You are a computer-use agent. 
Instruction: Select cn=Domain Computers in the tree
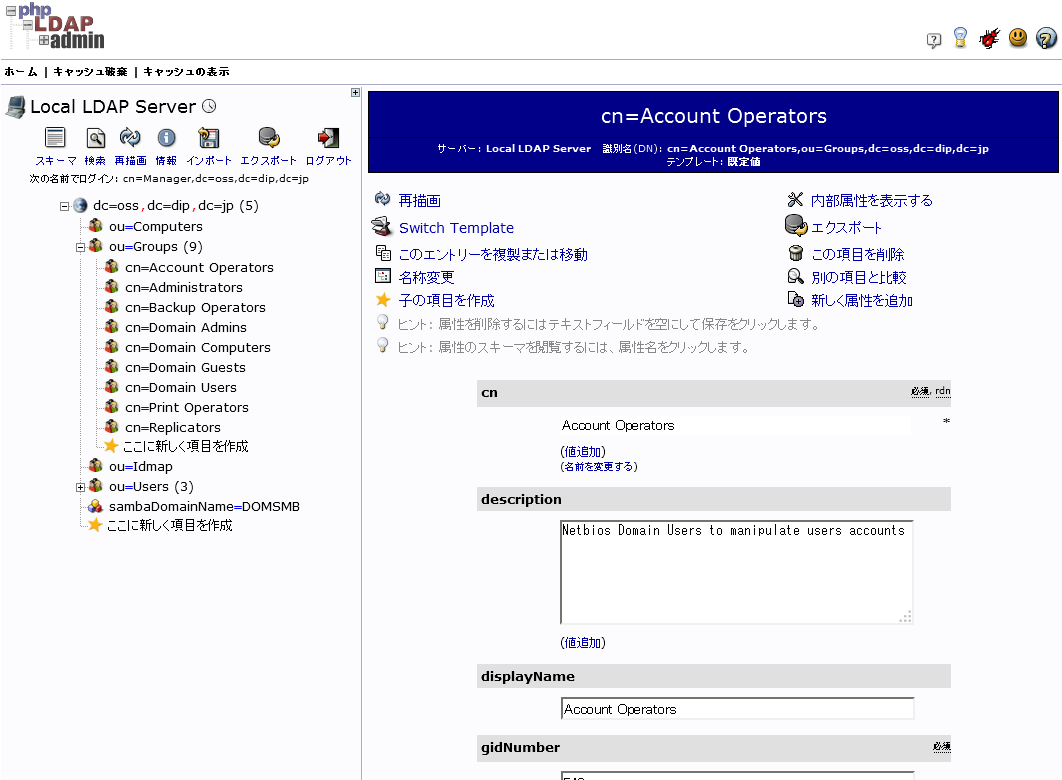pos(198,347)
